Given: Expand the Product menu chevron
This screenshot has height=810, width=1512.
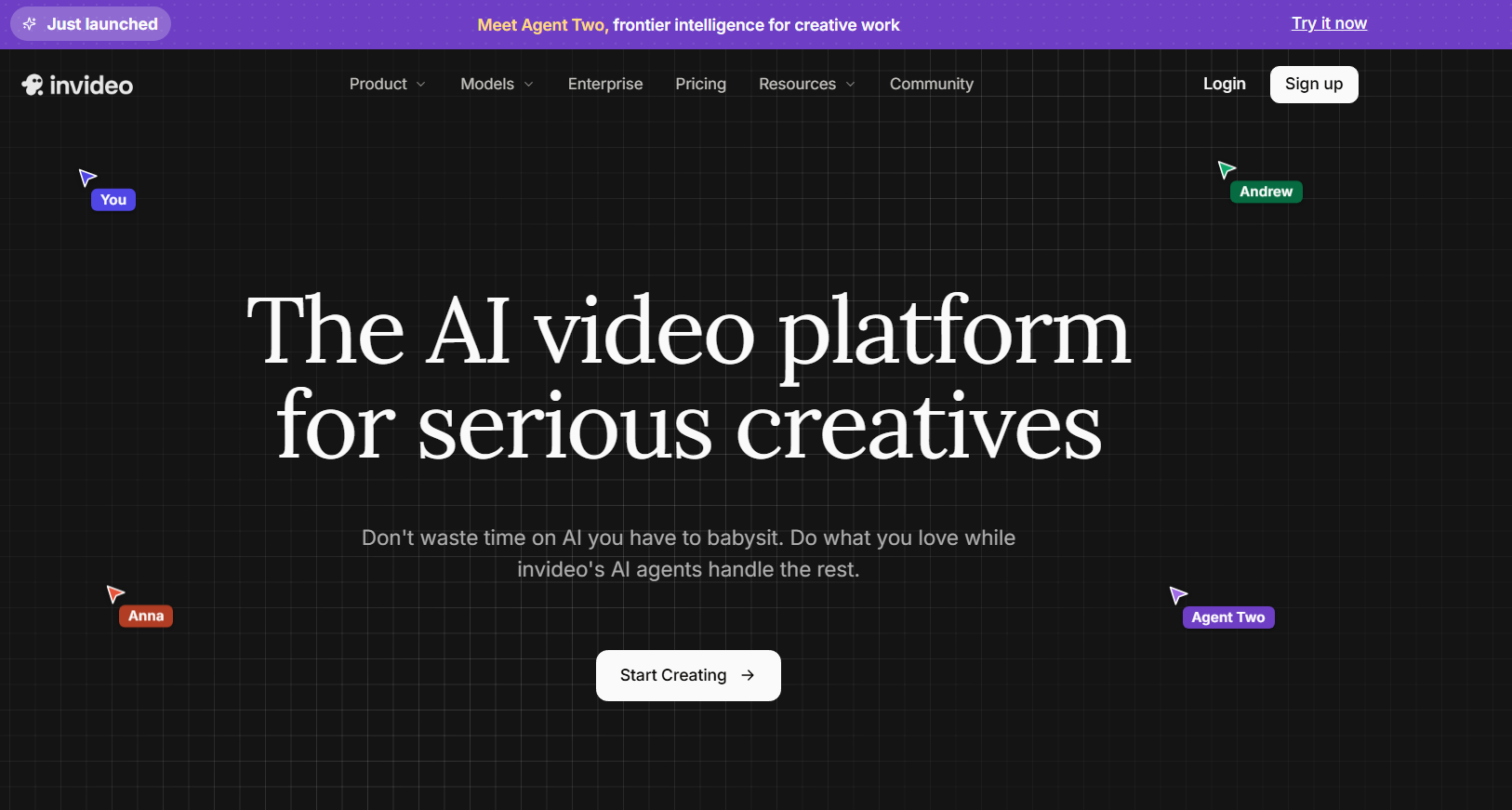Looking at the screenshot, I should (x=421, y=85).
